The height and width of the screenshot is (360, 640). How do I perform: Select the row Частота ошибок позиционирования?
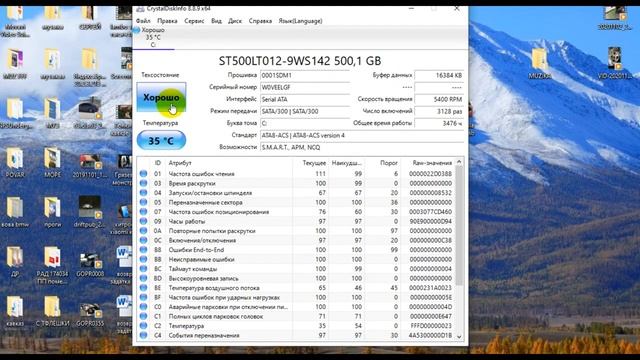[x=296, y=212]
